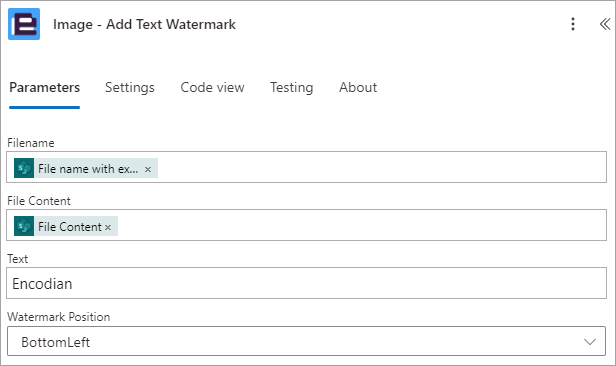Click SharePoint icon on File Content token
This screenshot has height=366, width=616.
point(24,226)
